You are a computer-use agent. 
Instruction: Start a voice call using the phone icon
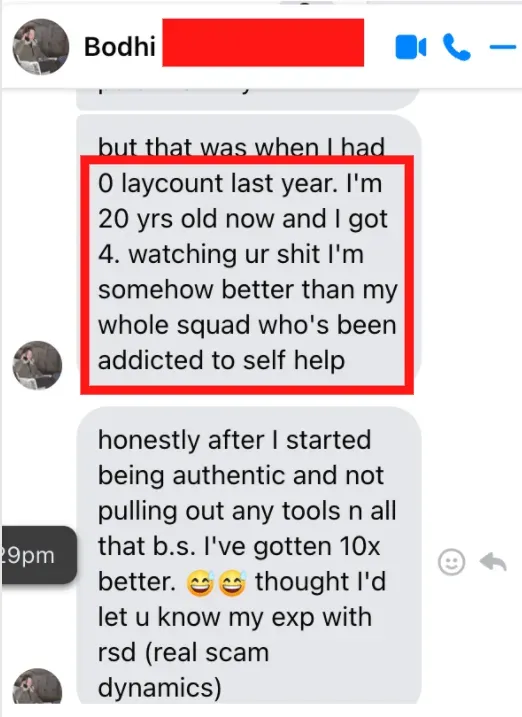456,48
